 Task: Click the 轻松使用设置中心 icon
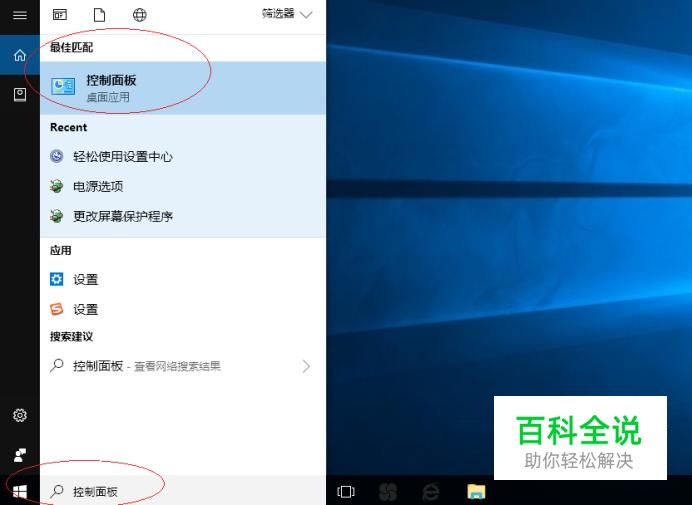point(56,156)
